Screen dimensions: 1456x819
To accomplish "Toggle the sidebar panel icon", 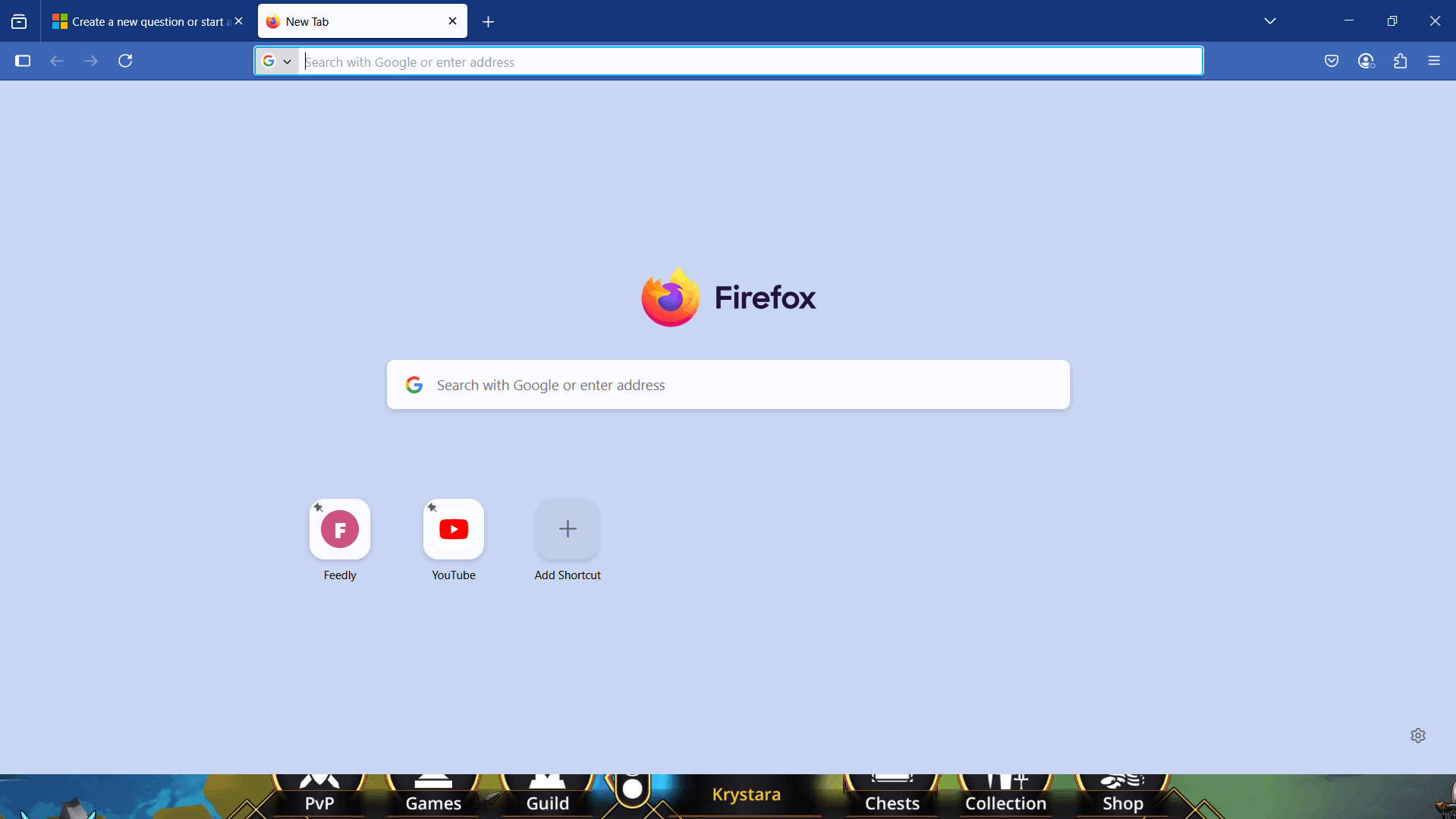I will 23,61.
